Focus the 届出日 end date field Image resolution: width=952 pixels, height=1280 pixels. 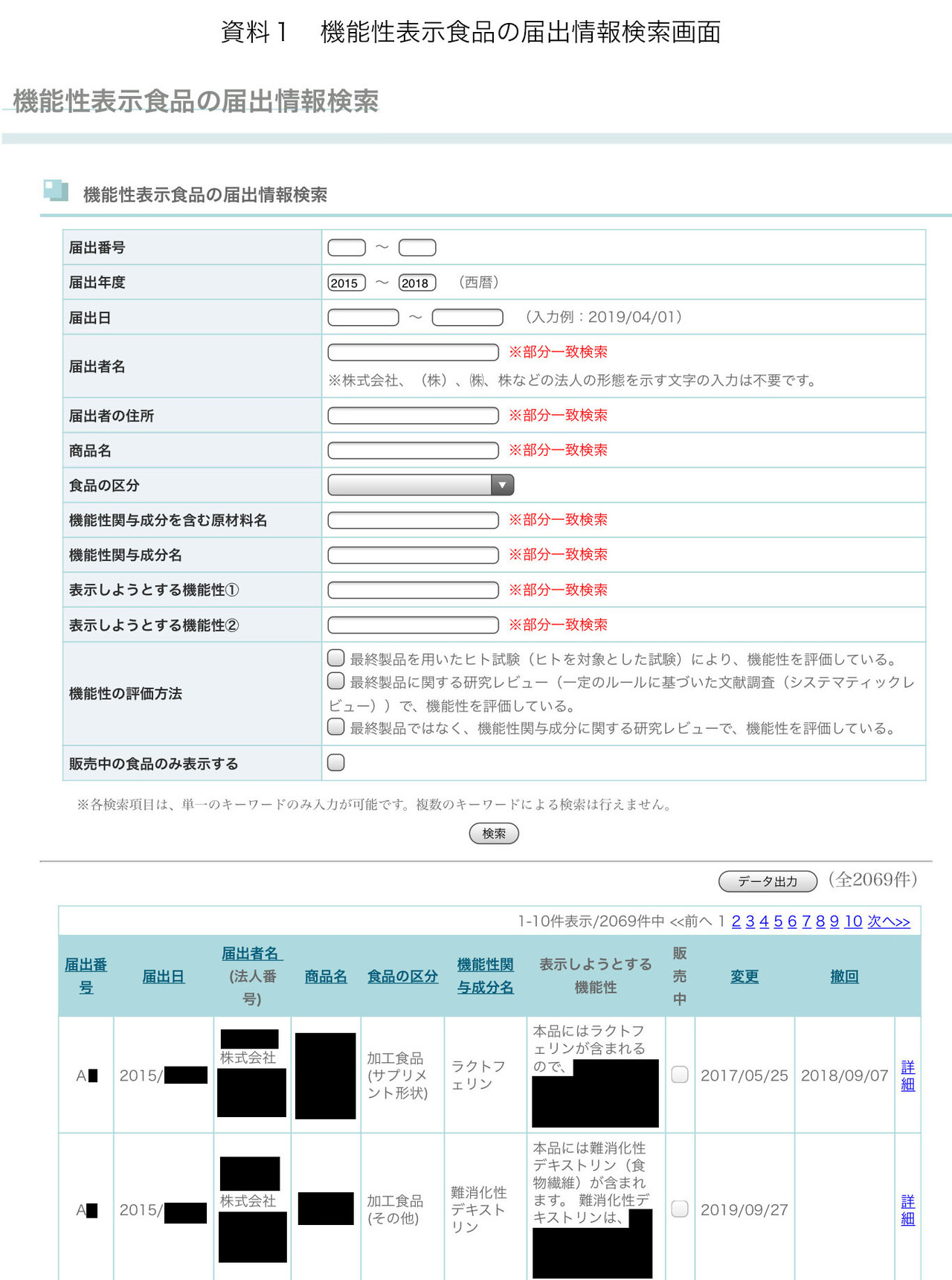click(x=468, y=318)
